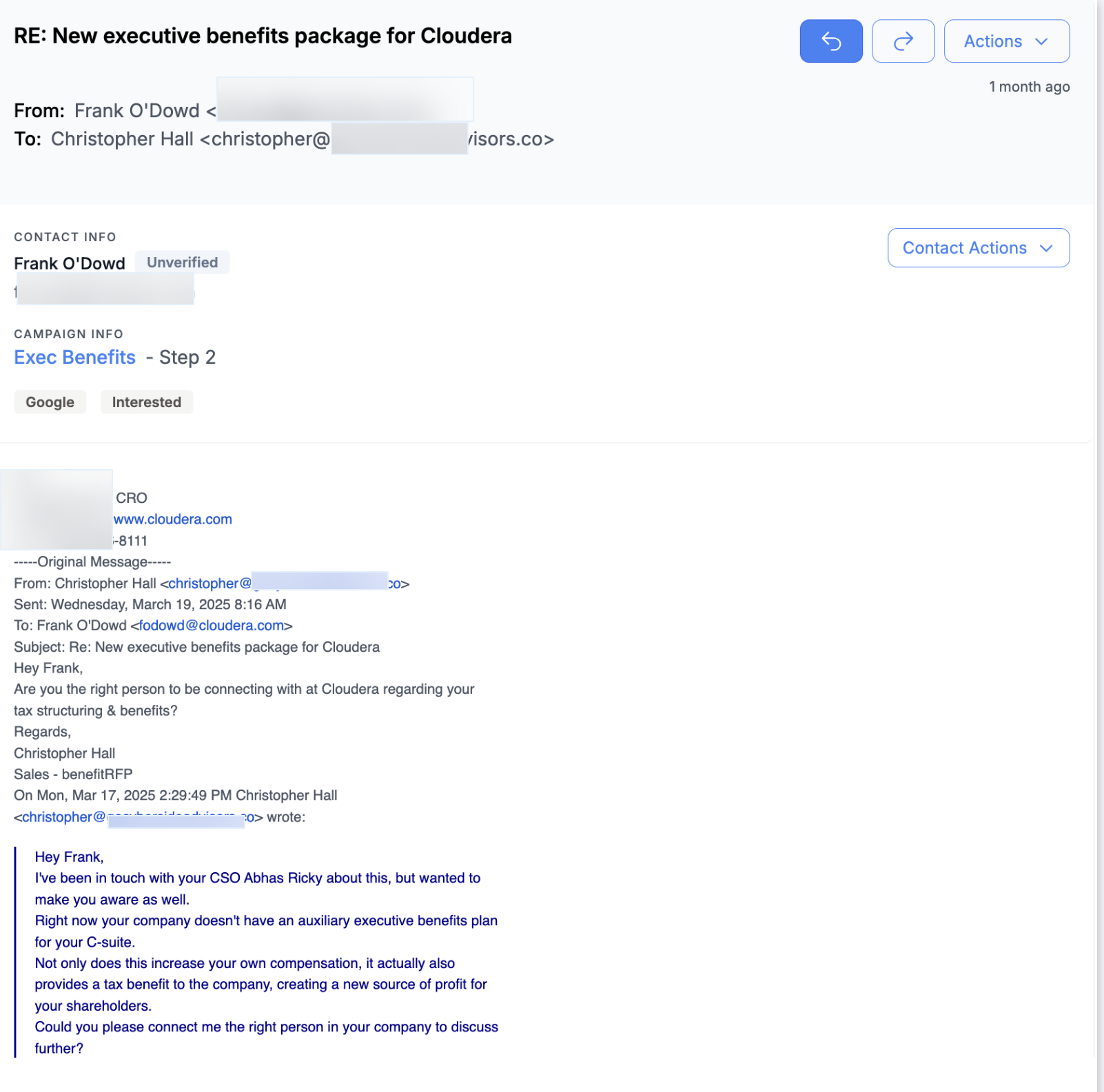This screenshot has height=1092, width=1104.
Task: Select the Interested label tag
Action: click(147, 402)
